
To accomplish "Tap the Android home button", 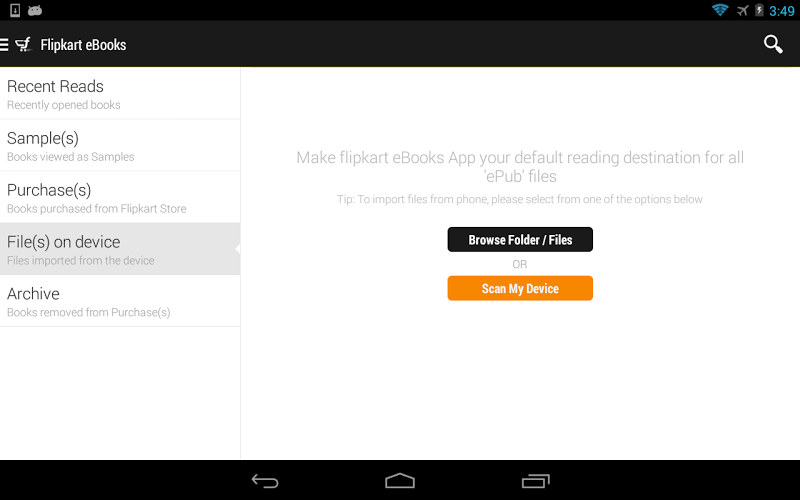I will (x=399, y=481).
